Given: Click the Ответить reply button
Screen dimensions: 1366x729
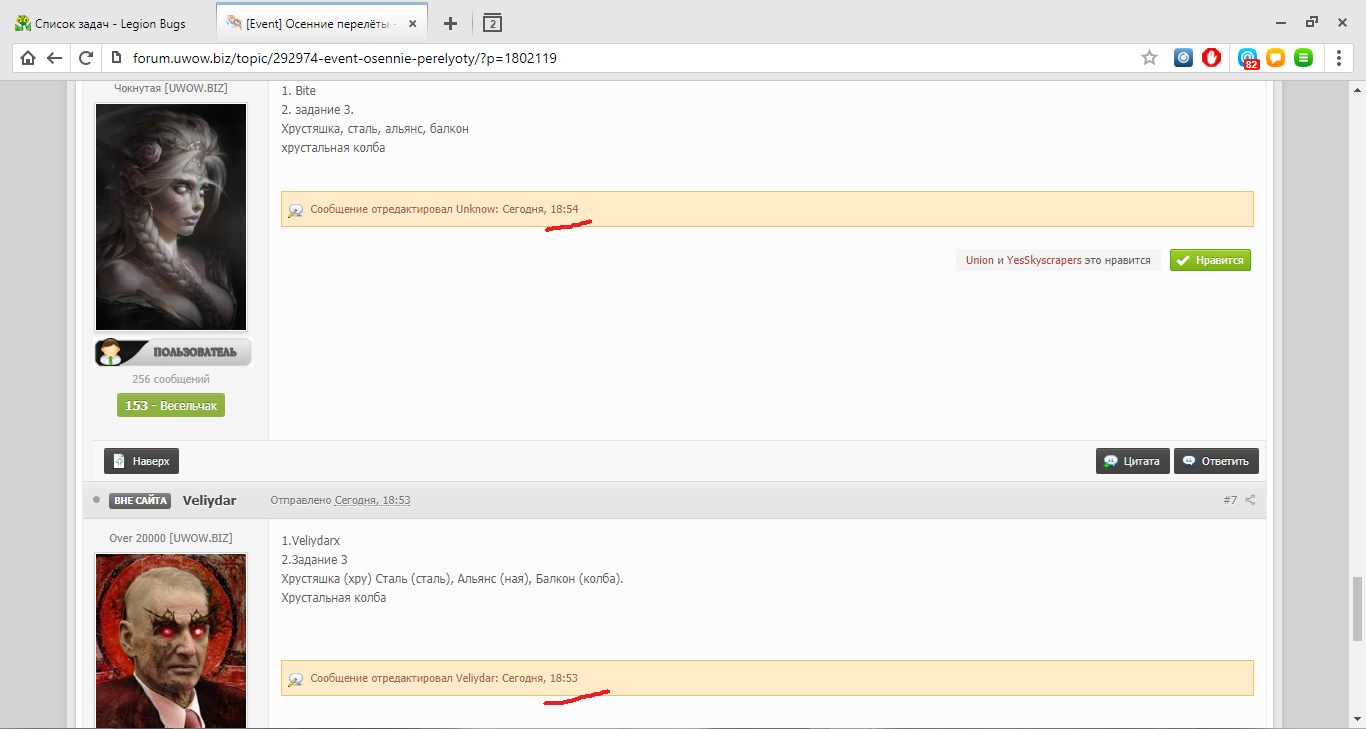Looking at the screenshot, I should pyautogui.click(x=1216, y=461).
